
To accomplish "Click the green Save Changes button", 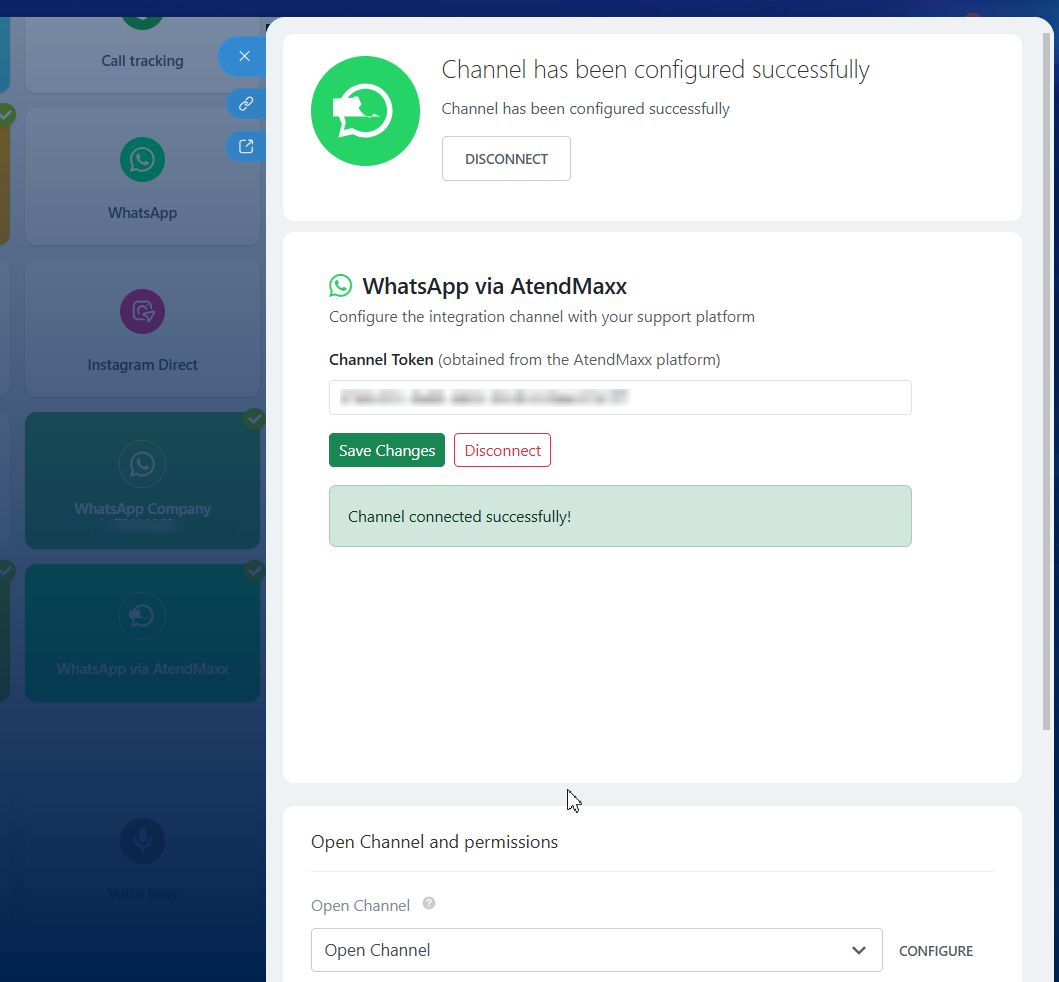I will (387, 450).
